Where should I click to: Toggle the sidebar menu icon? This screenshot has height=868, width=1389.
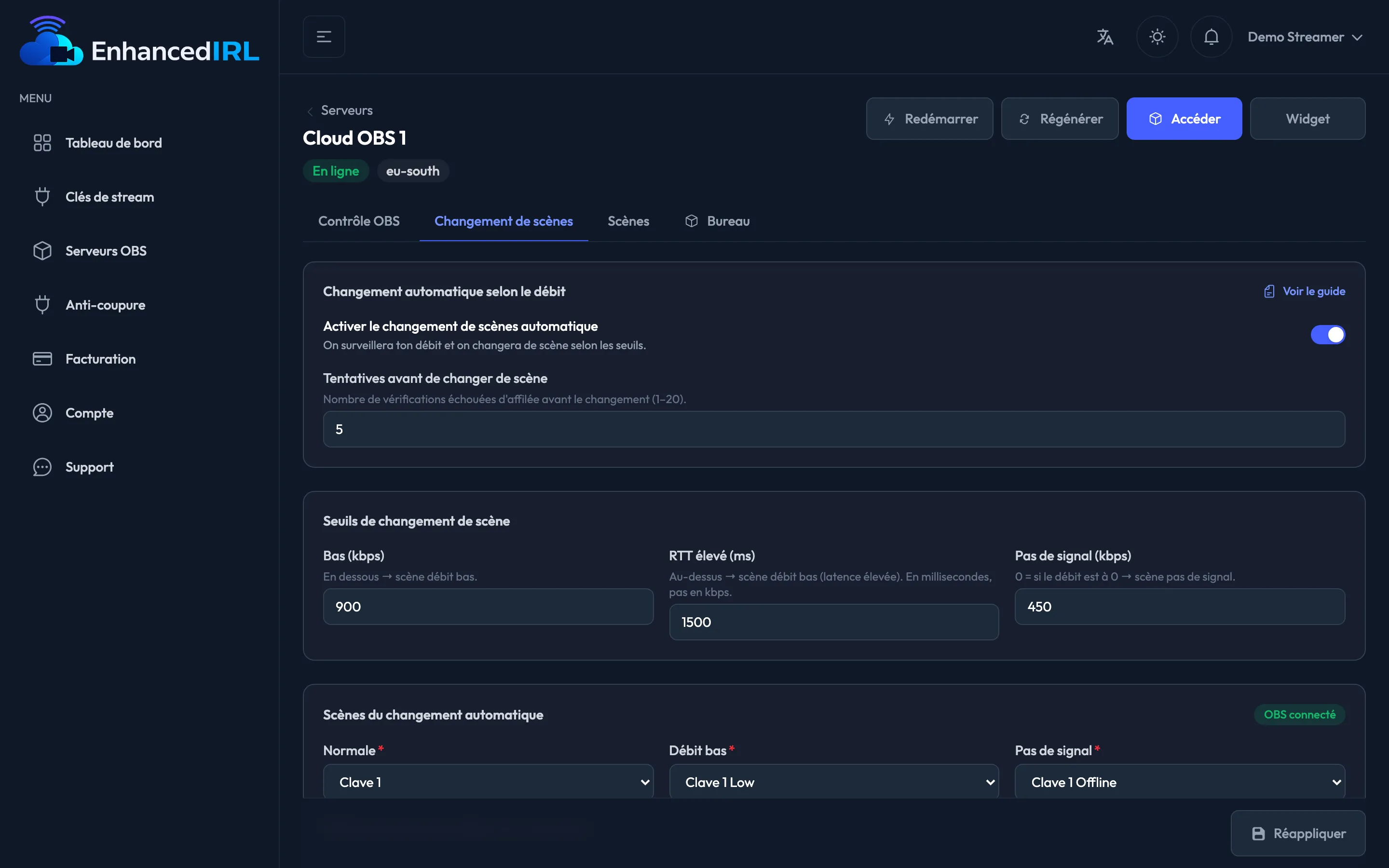(324, 37)
